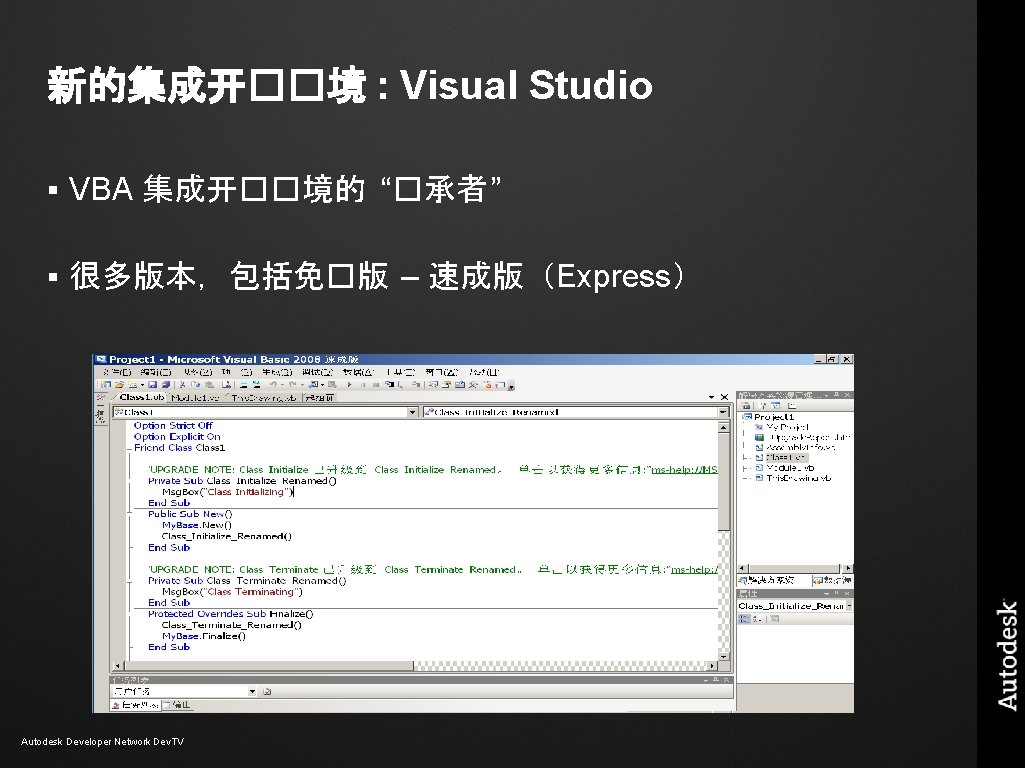Image resolution: width=1025 pixels, height=768 pixels.
Task: Close the Class1.vb document tab area
Action: click(724, 397)
